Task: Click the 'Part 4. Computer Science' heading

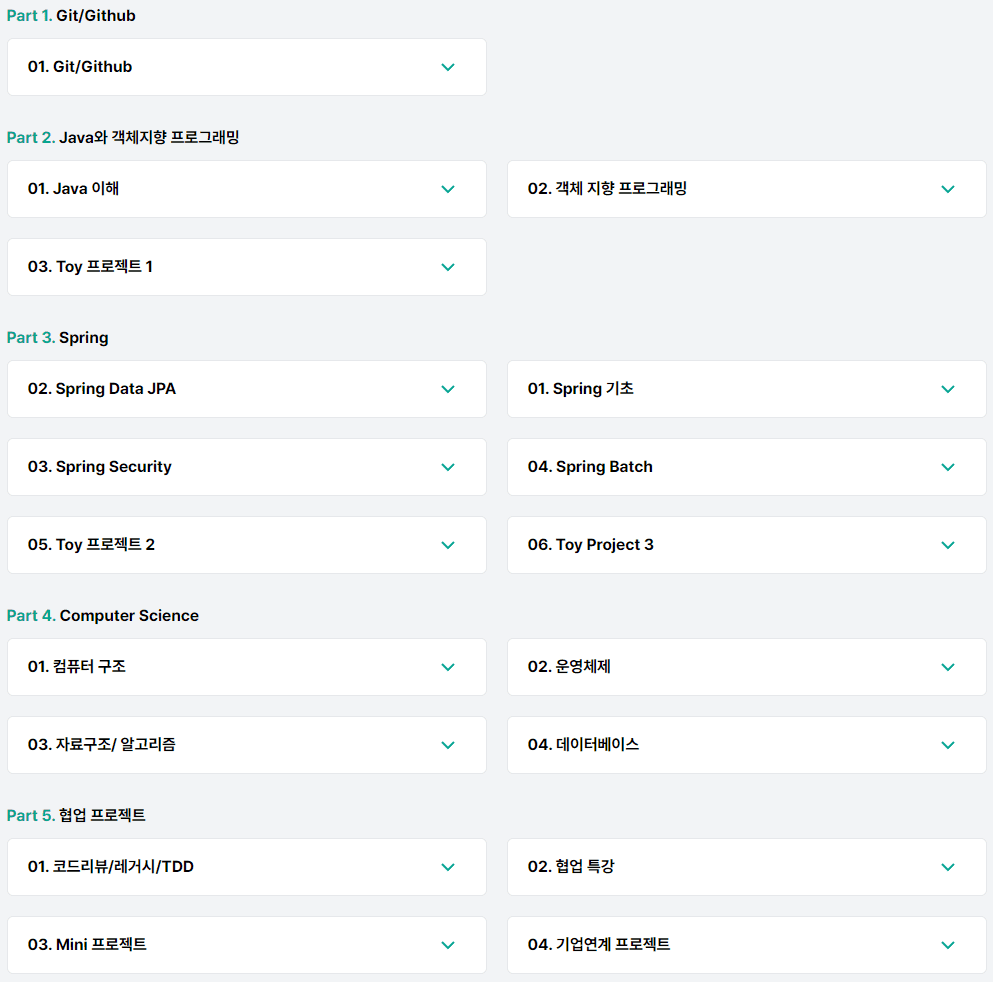Action: (103, 615)
